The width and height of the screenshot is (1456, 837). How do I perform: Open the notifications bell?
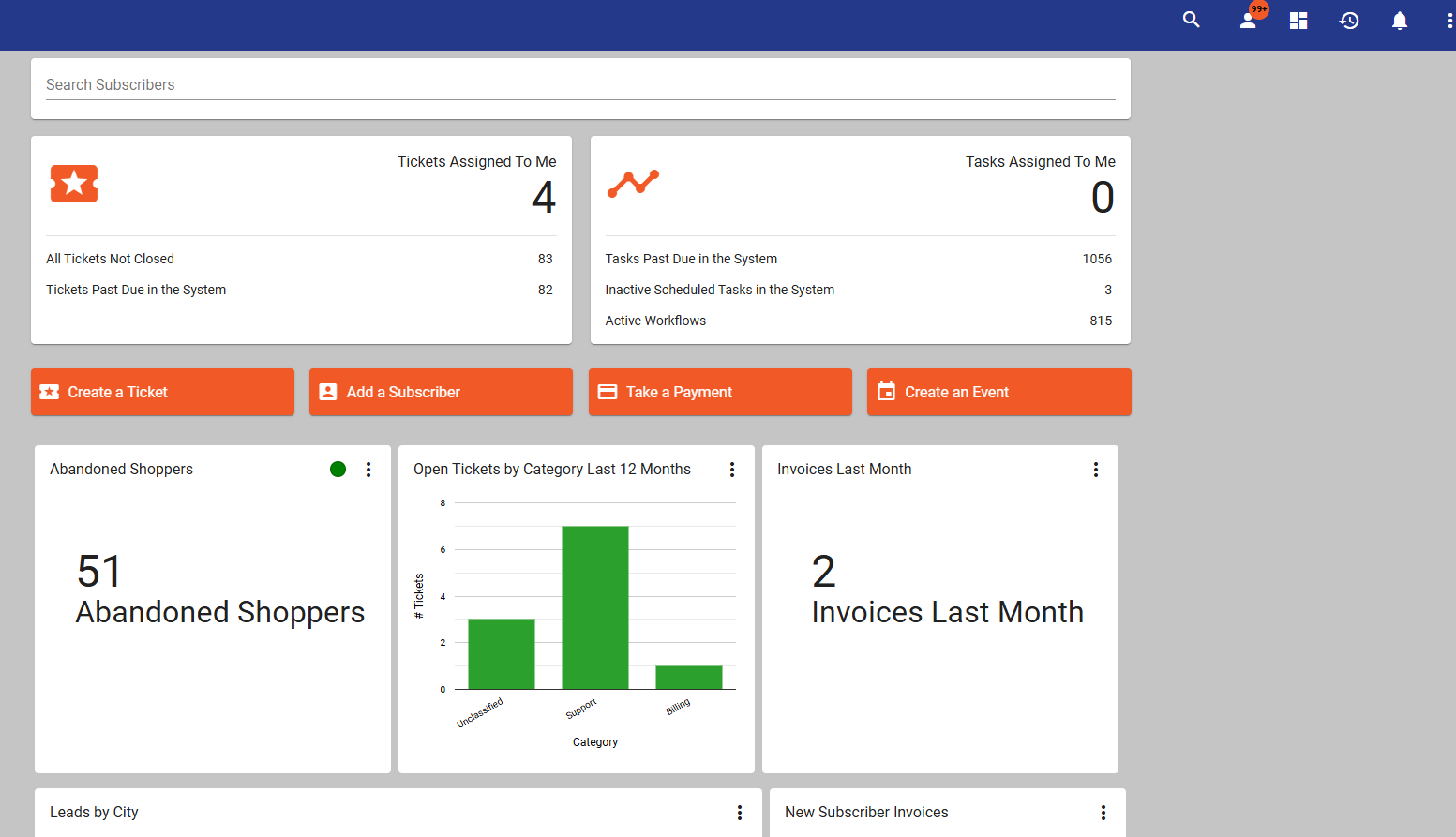pos(1400,21)
